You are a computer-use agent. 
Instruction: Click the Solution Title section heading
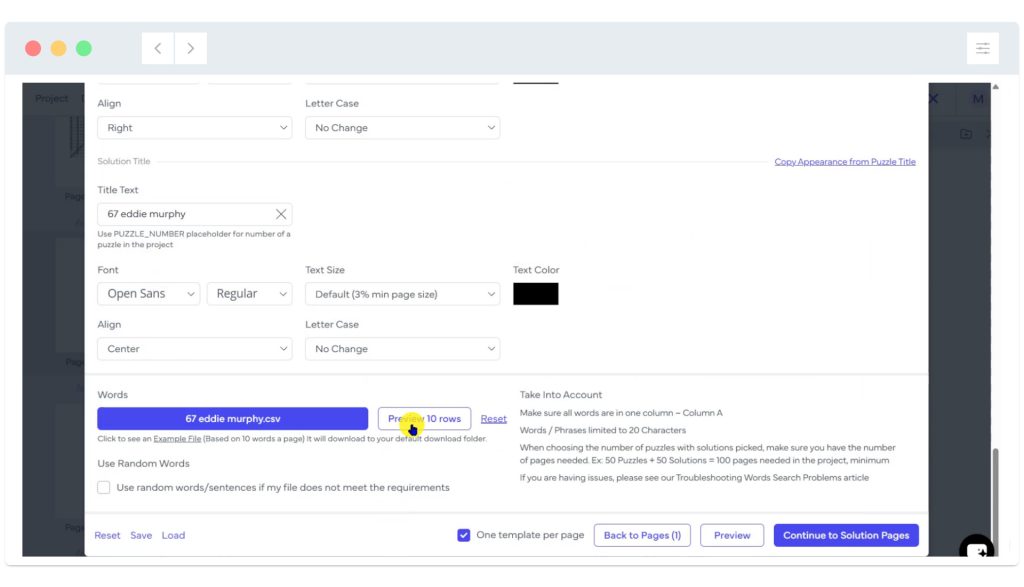(x=123, y=161)
